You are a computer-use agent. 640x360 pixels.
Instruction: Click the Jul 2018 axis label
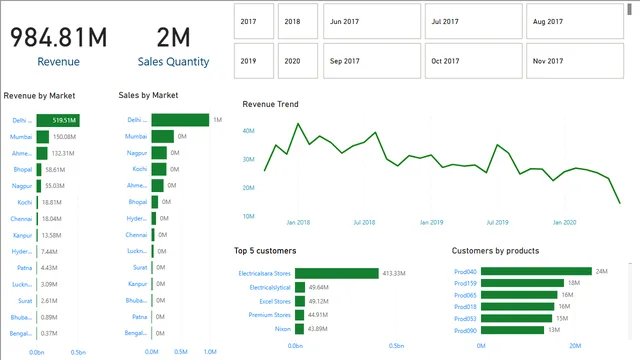(364, 222)
